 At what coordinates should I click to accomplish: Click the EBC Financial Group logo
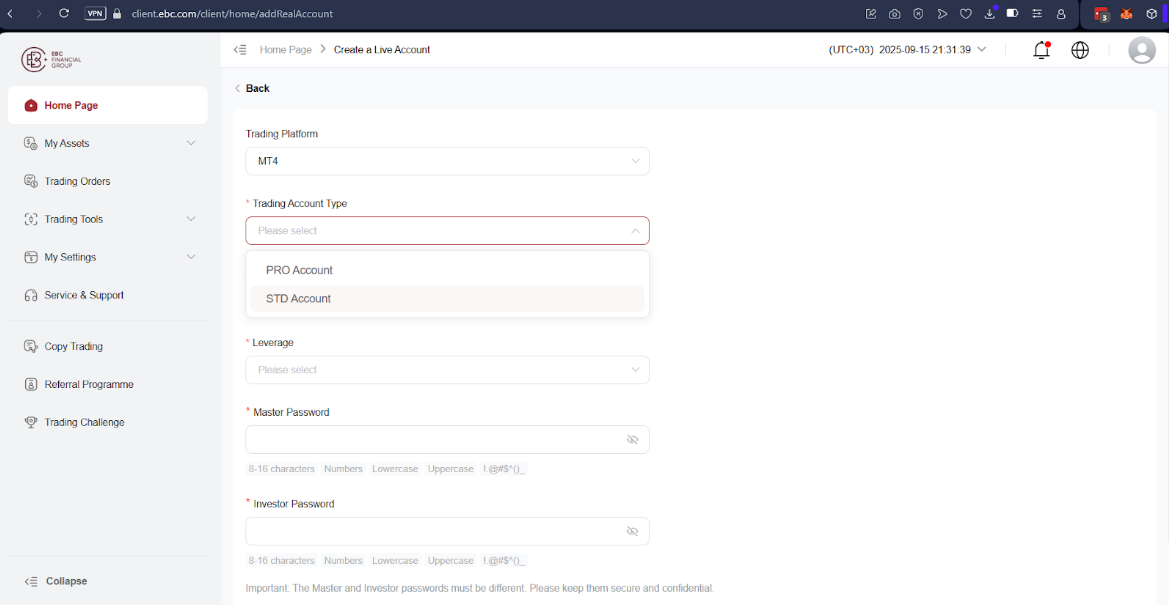[x=51, y=60]
